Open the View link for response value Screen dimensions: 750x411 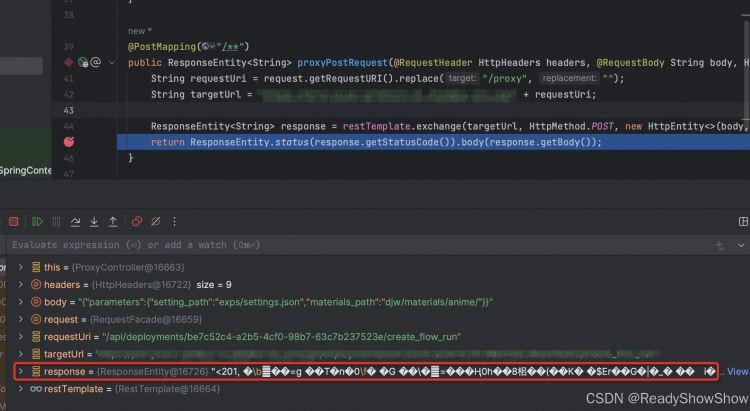(737, 371)
